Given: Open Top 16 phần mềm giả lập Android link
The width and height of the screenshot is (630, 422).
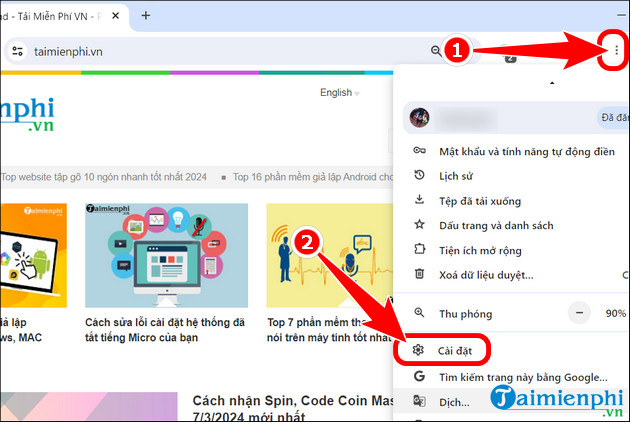Looking at the screenshot, I should [x=313, y=177].
